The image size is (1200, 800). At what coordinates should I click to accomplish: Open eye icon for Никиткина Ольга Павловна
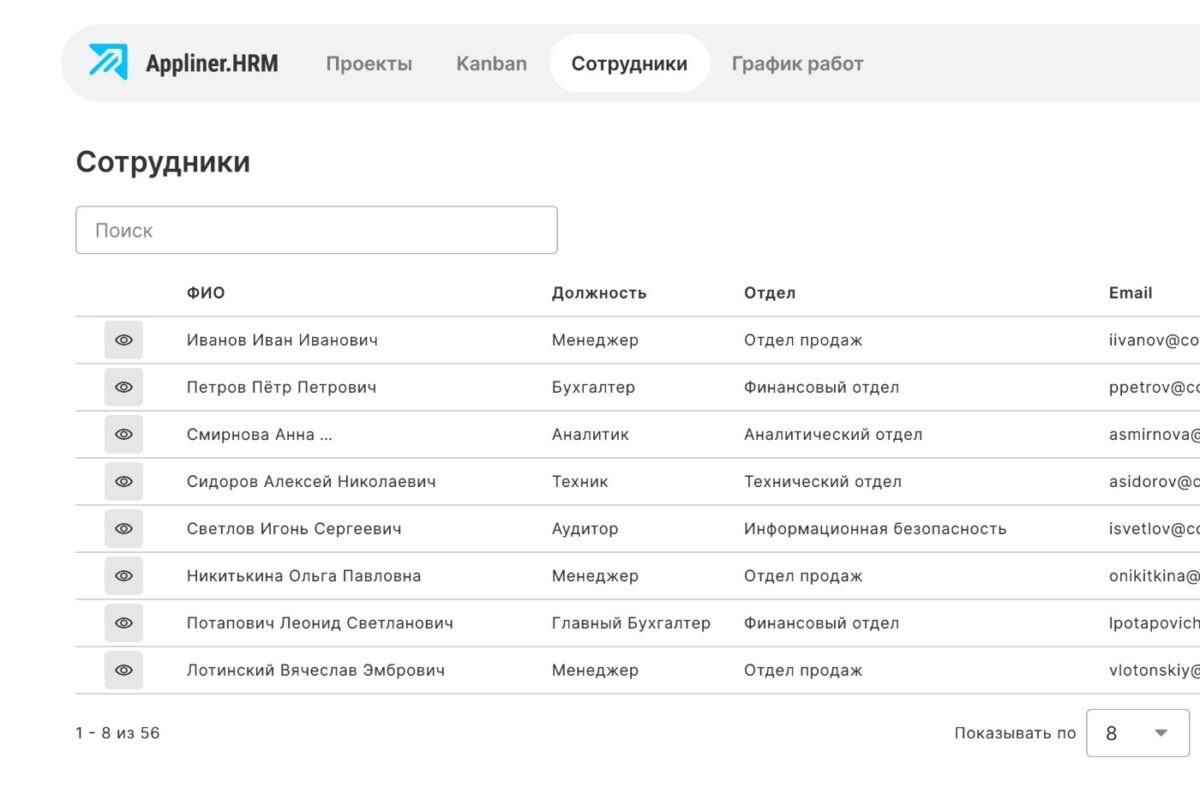click(x=124, y=576)
